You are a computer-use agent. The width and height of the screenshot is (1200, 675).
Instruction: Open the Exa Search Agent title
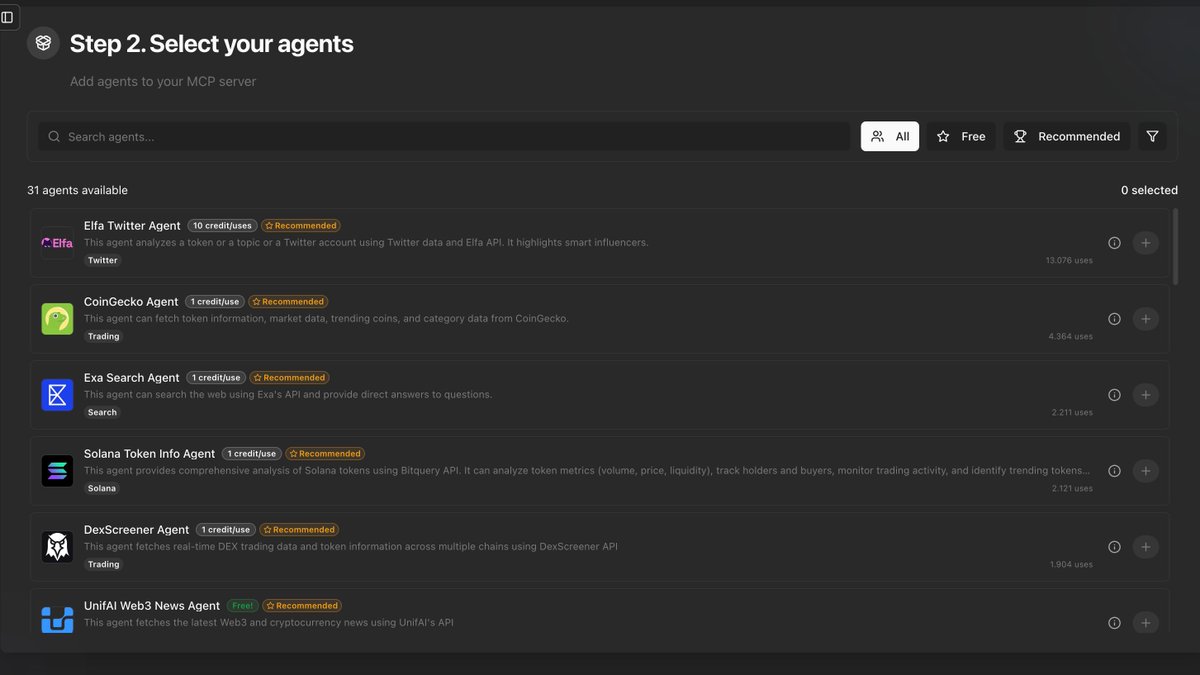pyautogui.click(x=132, y=378)
